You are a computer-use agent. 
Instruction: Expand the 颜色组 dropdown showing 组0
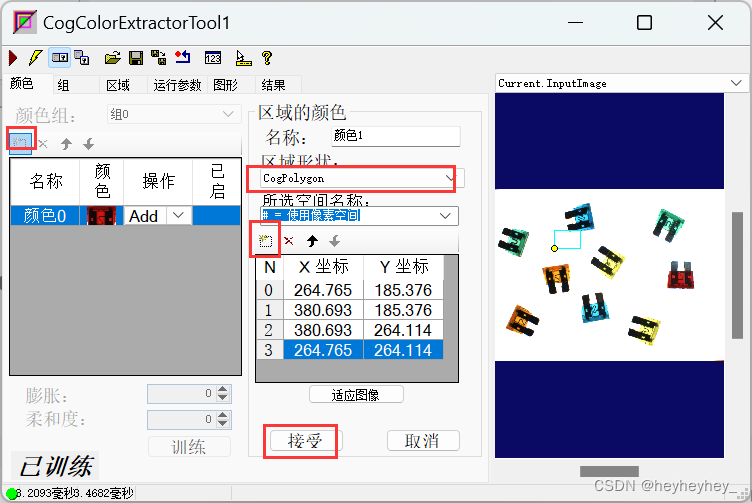point(228,114)
